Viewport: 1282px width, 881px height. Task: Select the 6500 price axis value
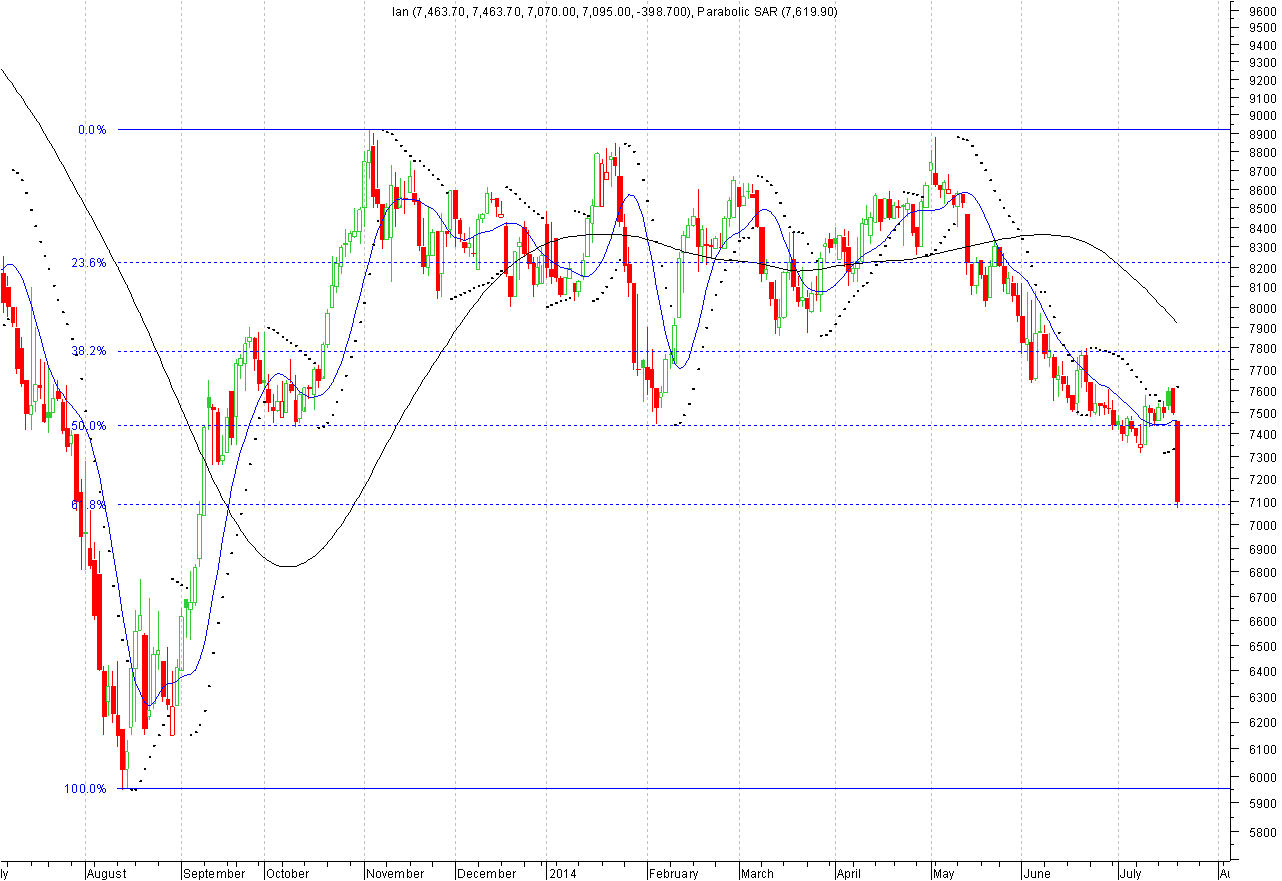[x=1262, y=646]
